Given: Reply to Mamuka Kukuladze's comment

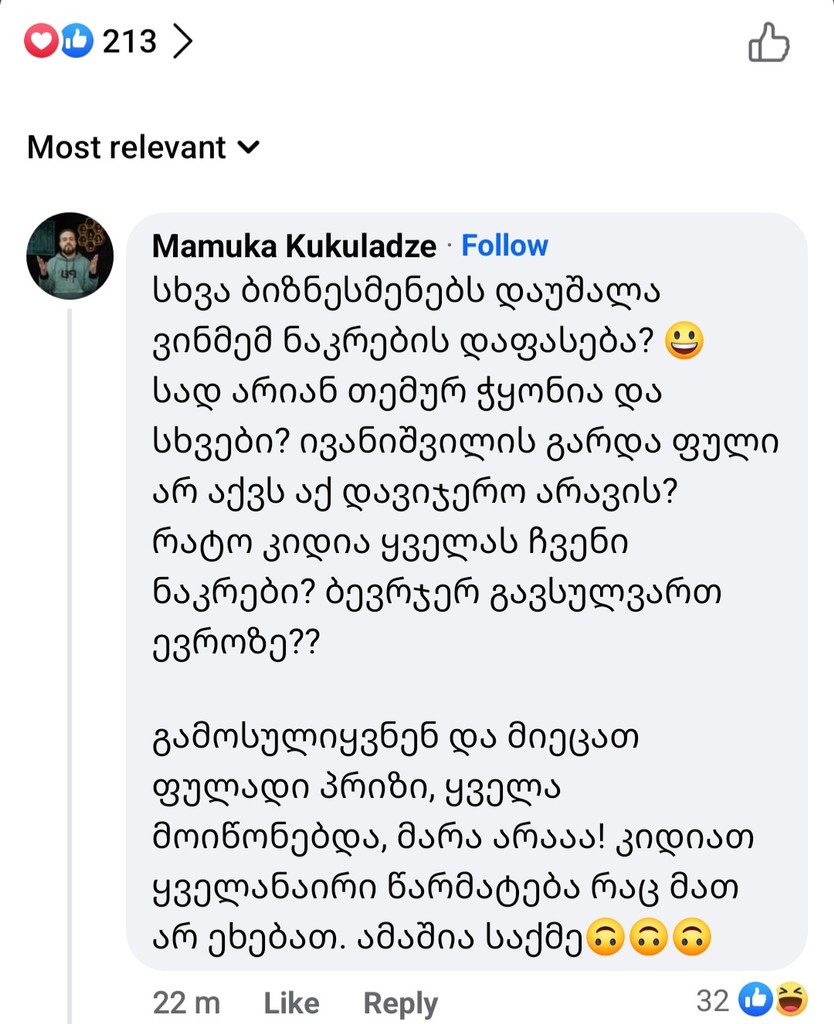Looking at the screenshot, I should tap(400, 1002).
